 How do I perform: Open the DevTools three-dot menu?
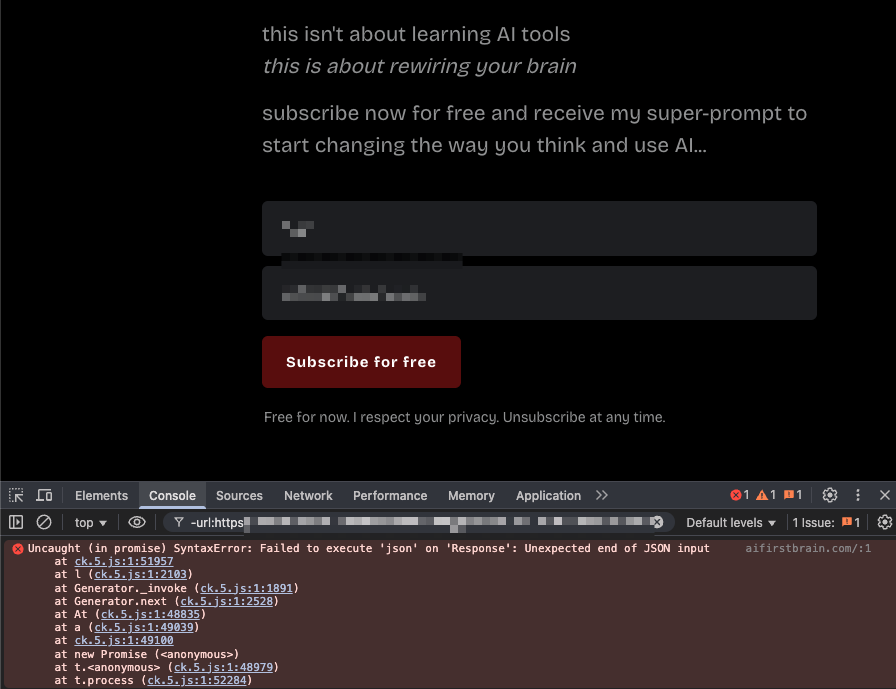pos(858,495)
